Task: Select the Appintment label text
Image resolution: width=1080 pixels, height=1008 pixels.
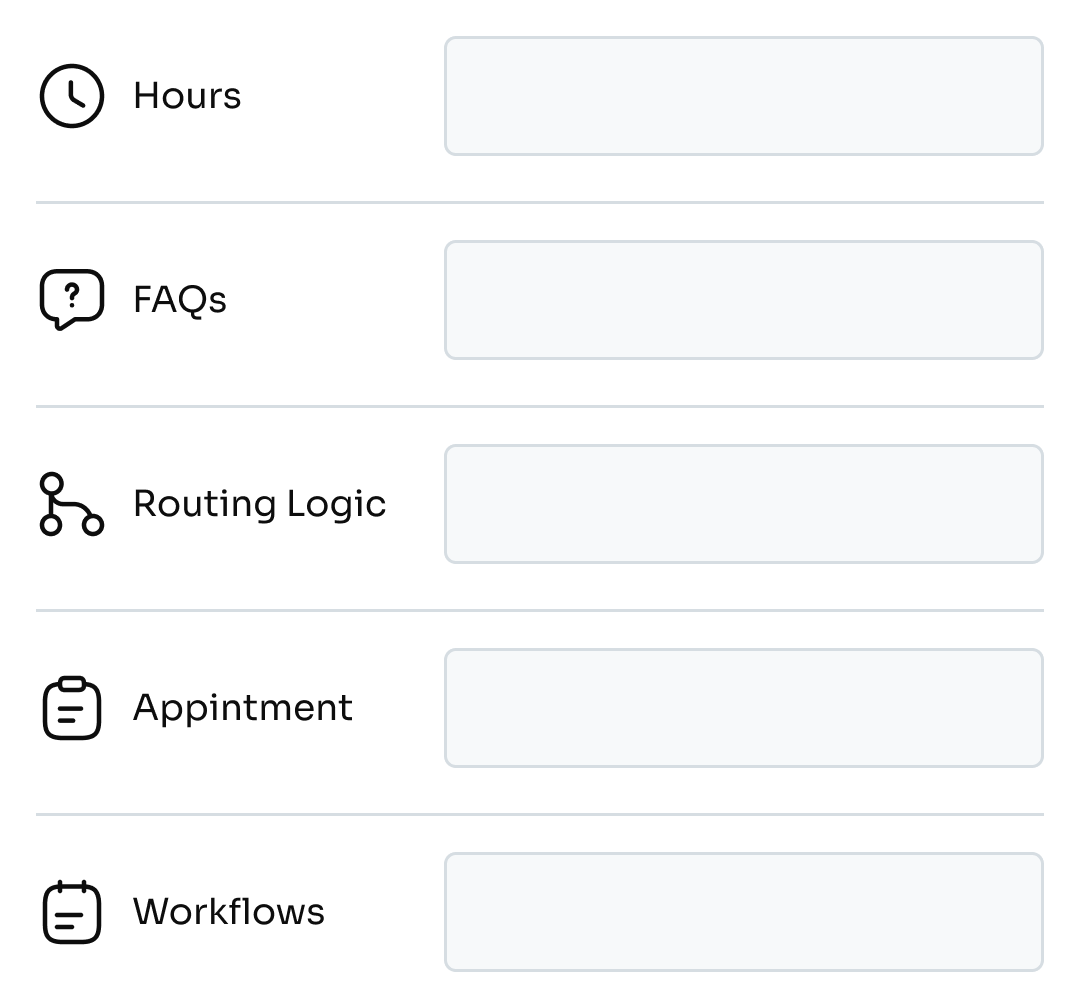Action: click(243, 707)
